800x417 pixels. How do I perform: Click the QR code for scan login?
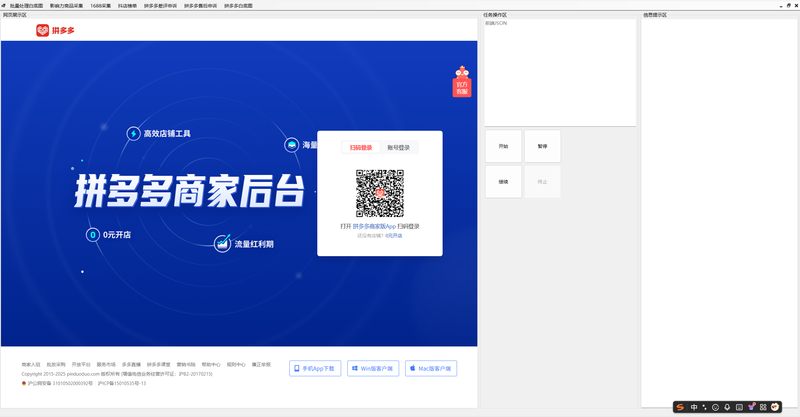pos(380,193)
